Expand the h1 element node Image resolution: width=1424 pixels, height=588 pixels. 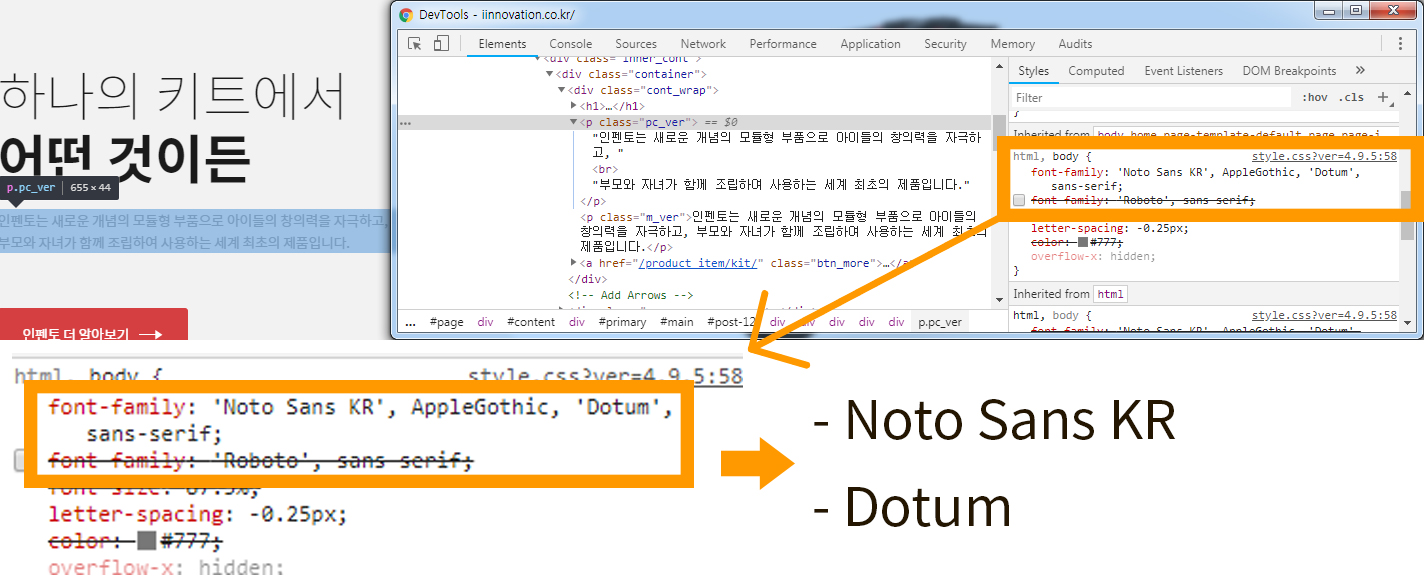point(573,106)
